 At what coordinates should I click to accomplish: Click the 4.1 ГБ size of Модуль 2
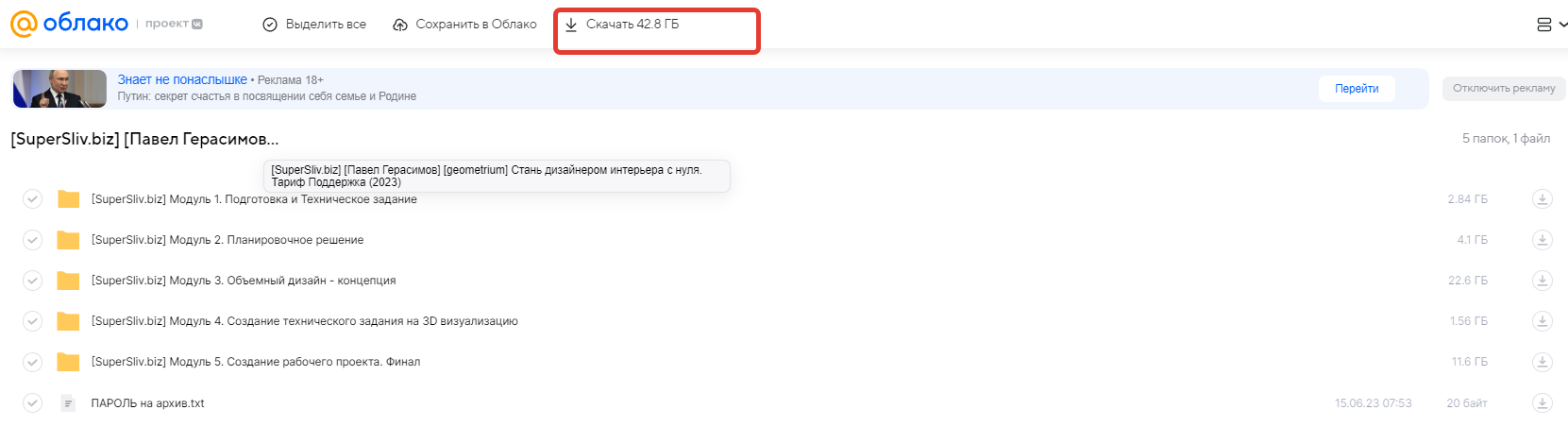pyautogui.click(x=1472, y=240)
